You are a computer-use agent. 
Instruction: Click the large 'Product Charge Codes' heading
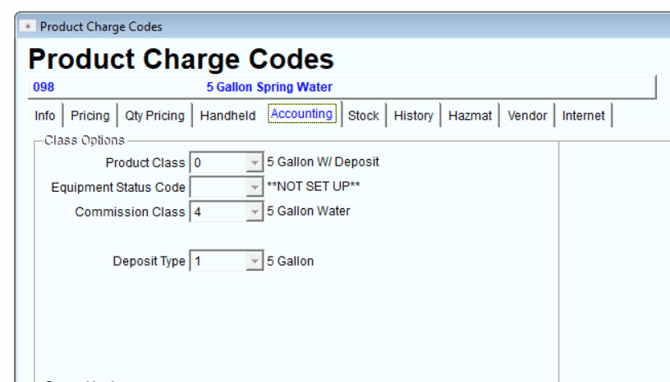click(x=181, y=59)
